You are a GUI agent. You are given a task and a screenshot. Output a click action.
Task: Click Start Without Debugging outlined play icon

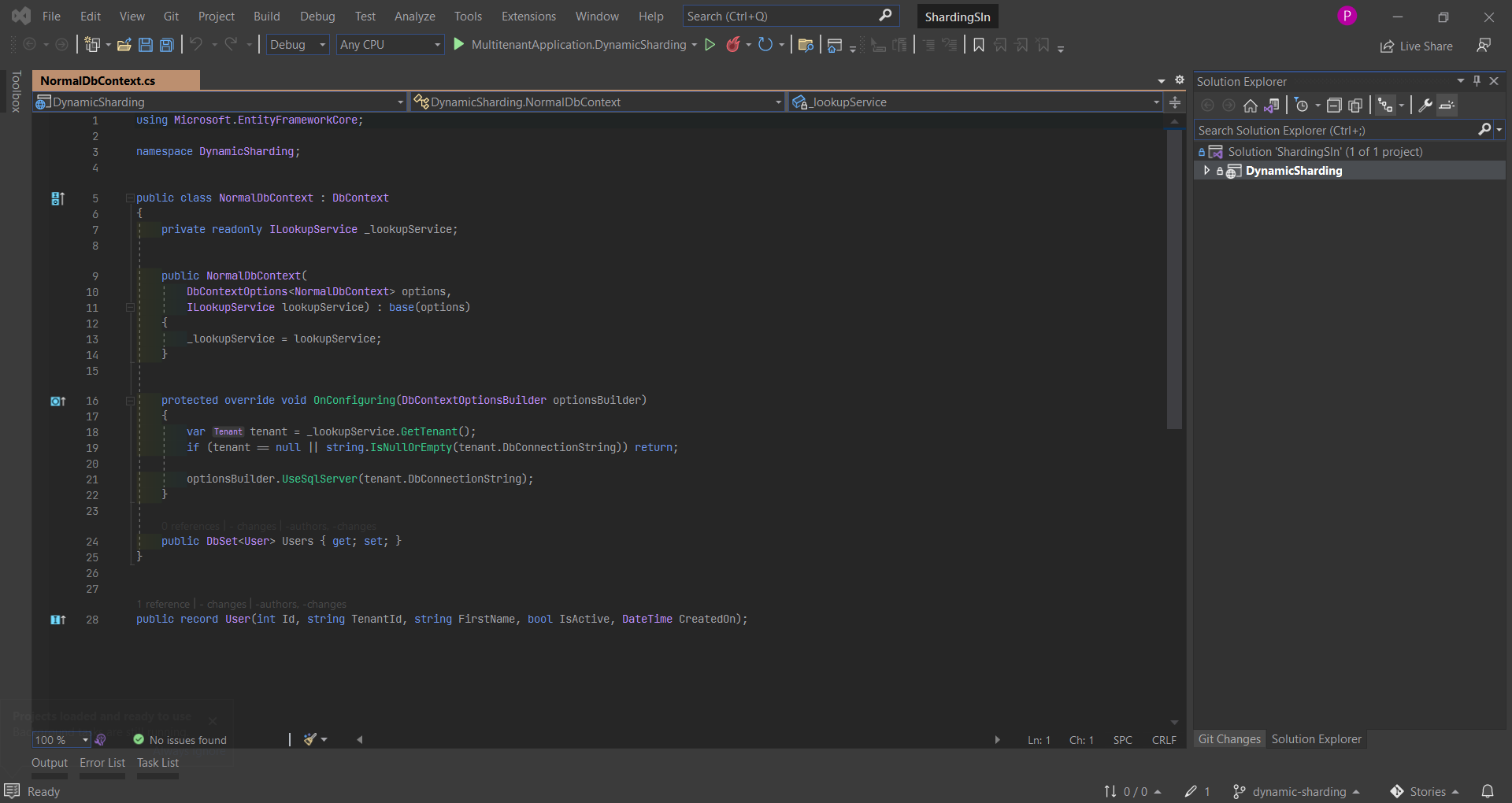tap(710, 45)
